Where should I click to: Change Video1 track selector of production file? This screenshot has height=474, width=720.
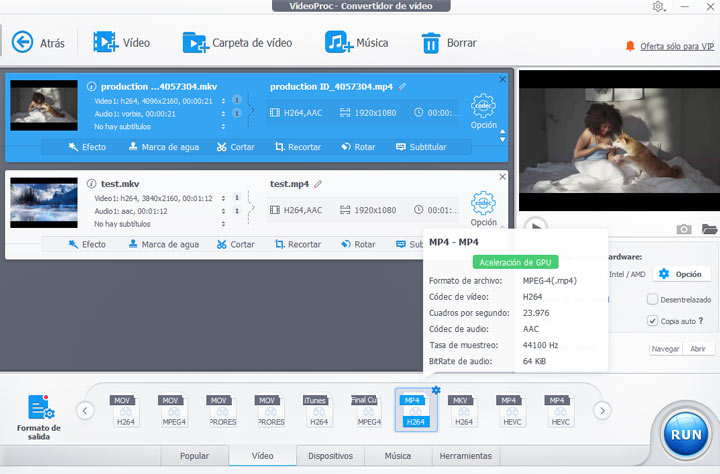click(224, 101)
